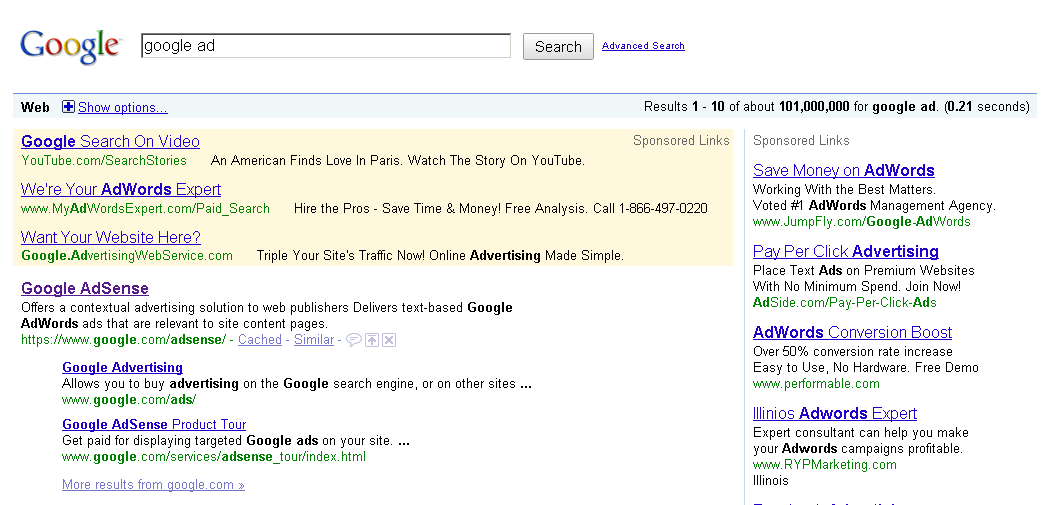Image resolution: width=1056 pixels, height=505 pixels.
Task: Click the 'Illinois' location text in sidebar
Action: 770,481
